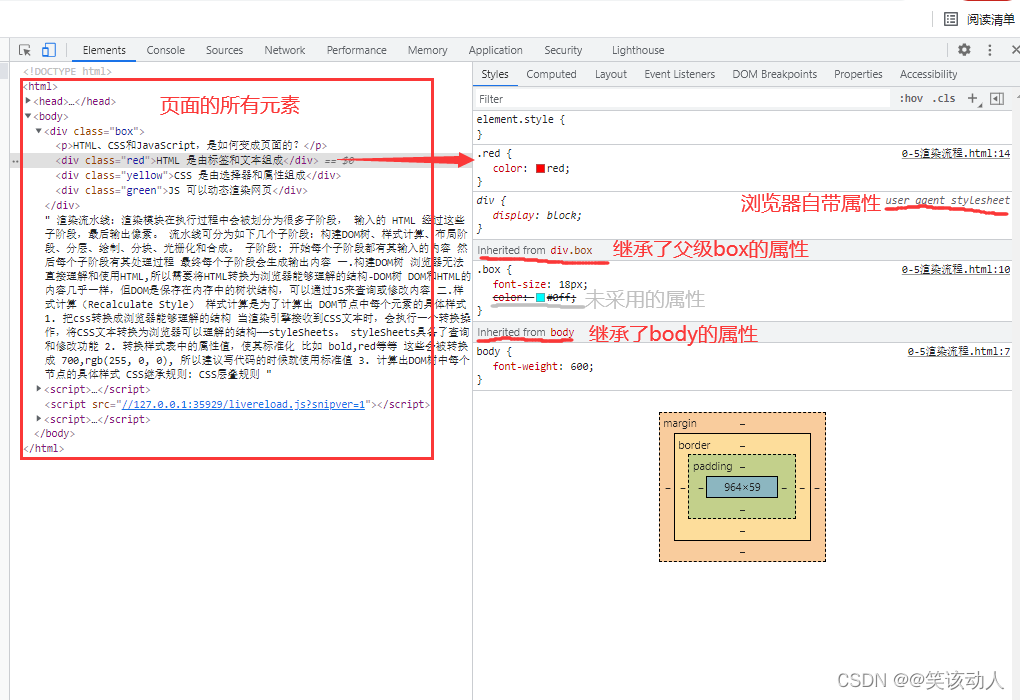The height and width of the screenshot is (700, 1020).
Task: Select the Event Listeners sub-tab
Action: [679, 74]
